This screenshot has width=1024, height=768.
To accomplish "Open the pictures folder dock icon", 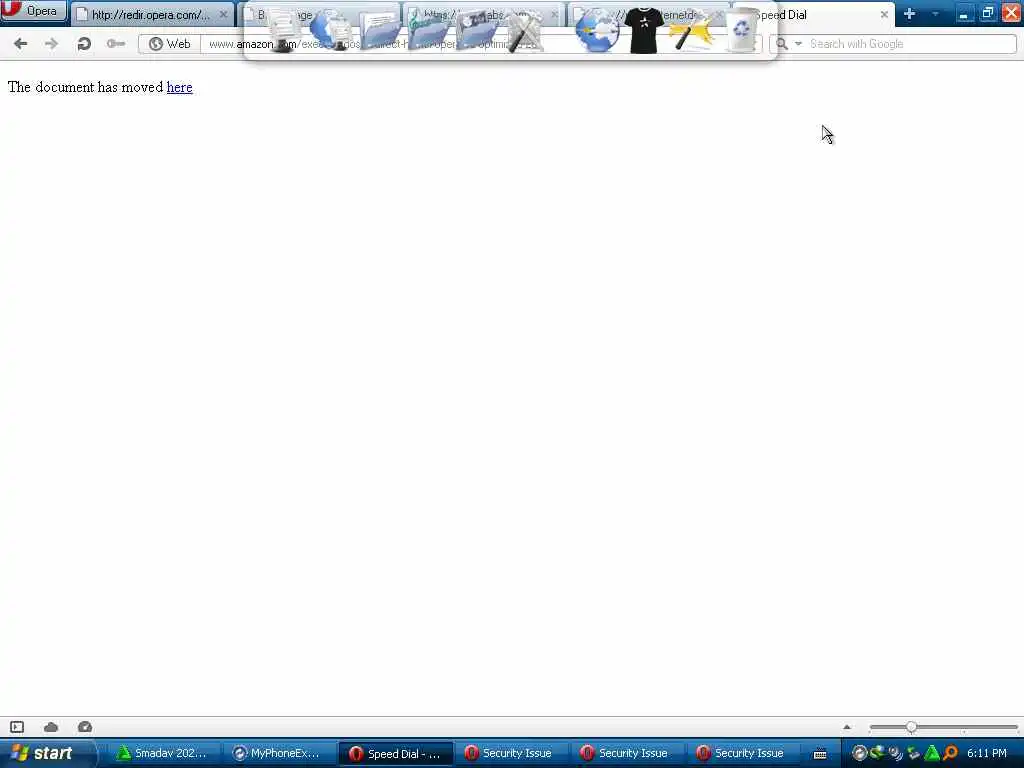I will (x=476, y=31).
